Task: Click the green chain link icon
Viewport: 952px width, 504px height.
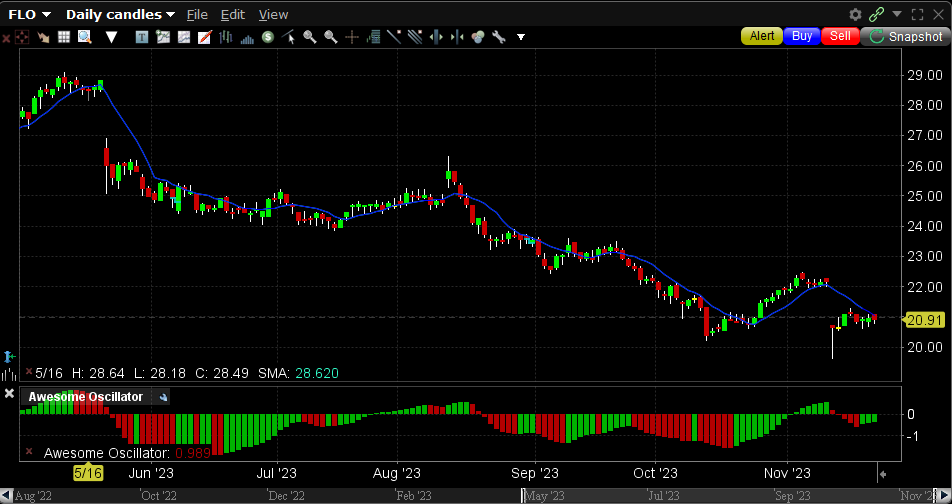Action: coord(876,14)
